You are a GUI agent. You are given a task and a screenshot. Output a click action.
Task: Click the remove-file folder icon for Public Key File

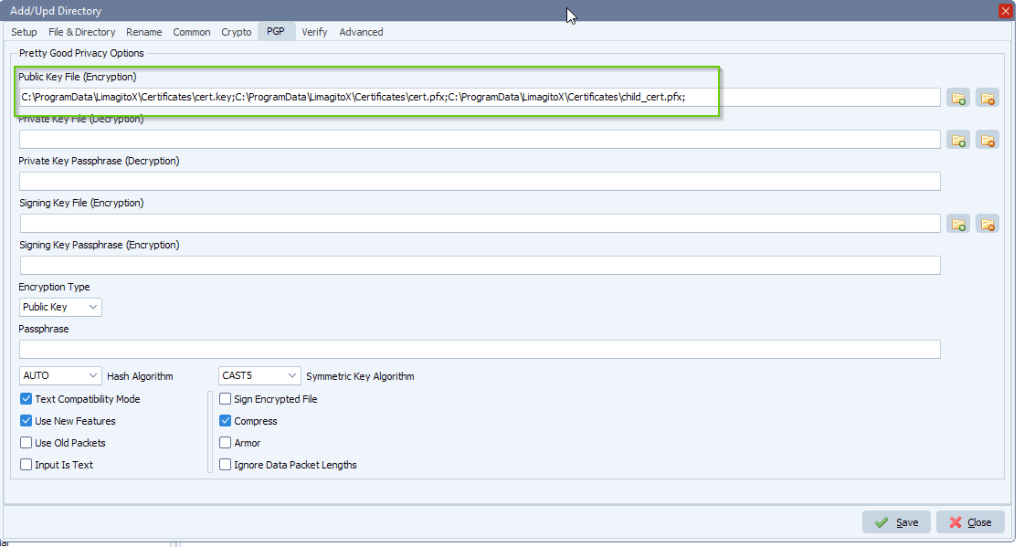click(987, 97)
